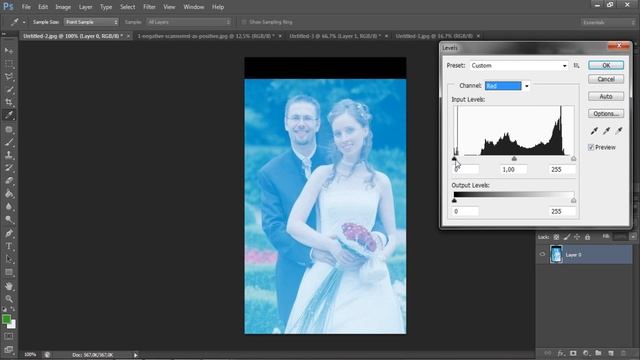Image resolution: width=640 pixels, height=360 pixels.
Task: Open the Essentials workspace dropdown
Action: point(608,22)
